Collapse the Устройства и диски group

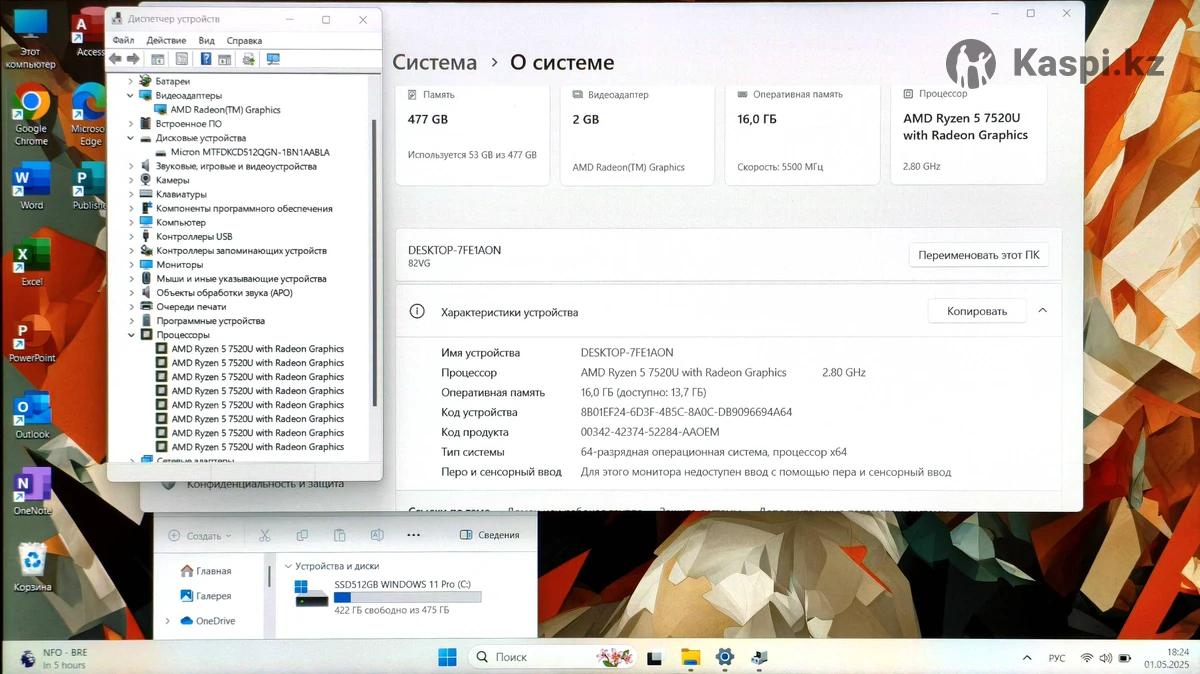(288, 566)
